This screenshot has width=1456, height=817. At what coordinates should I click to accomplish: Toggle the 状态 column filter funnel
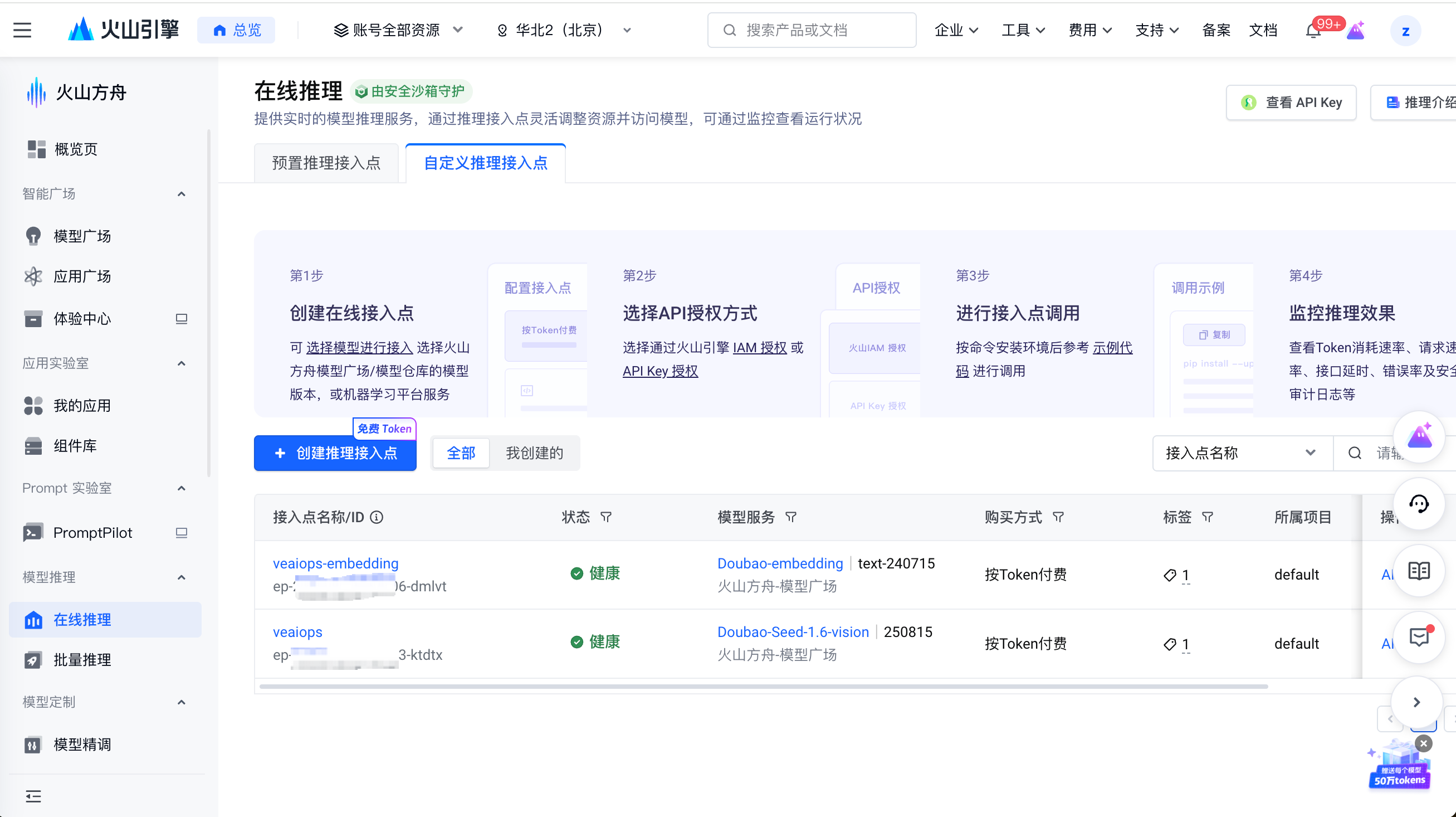pyautogui.click(x=606, y=517)
